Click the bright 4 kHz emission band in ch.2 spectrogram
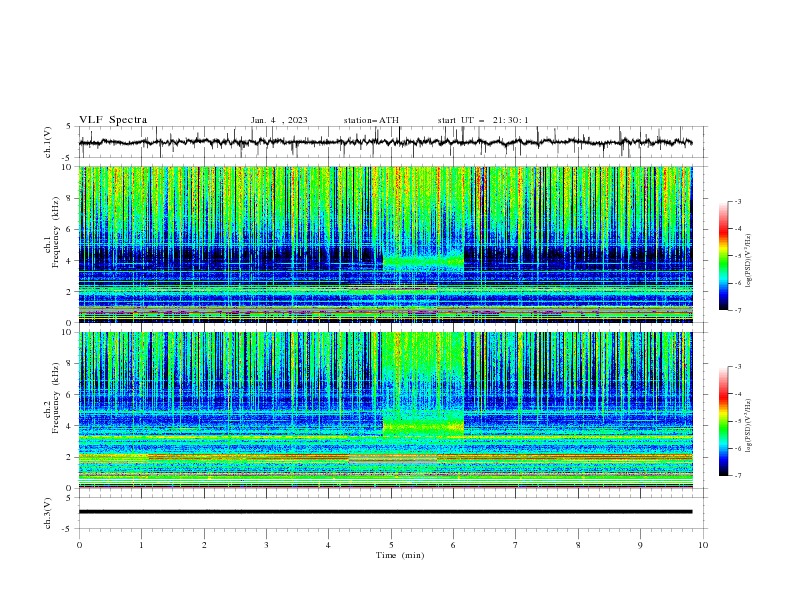 click(423, 427)
